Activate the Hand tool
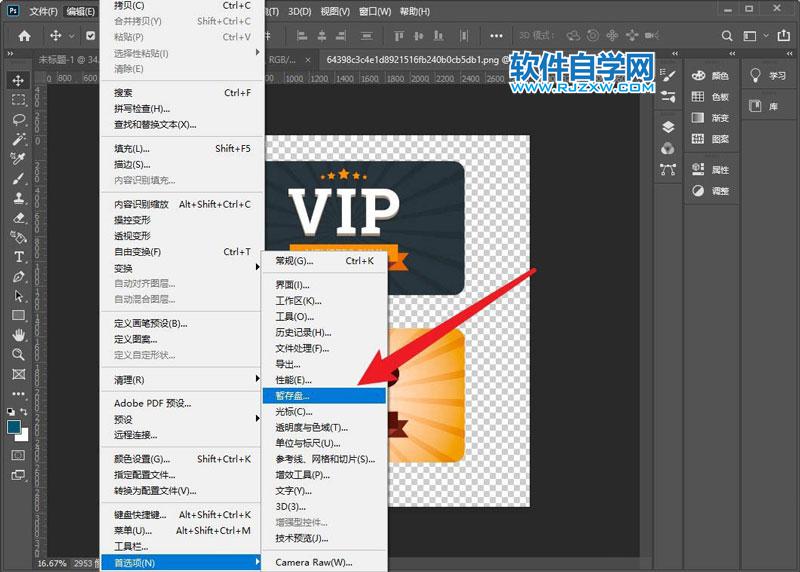Screen dimensions: 800x572 click(x=18, y=335)
